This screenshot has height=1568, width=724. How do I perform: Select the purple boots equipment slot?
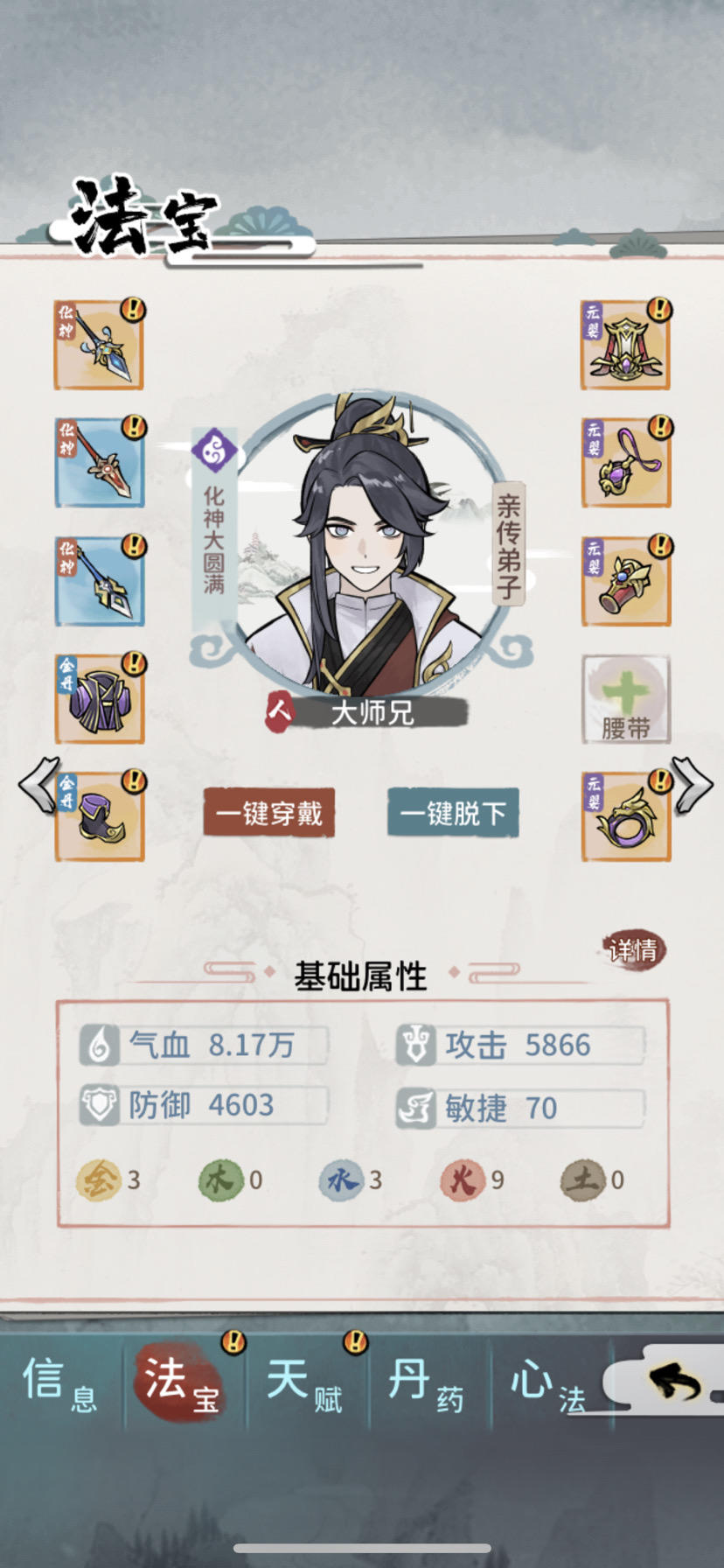pos(99,816)
